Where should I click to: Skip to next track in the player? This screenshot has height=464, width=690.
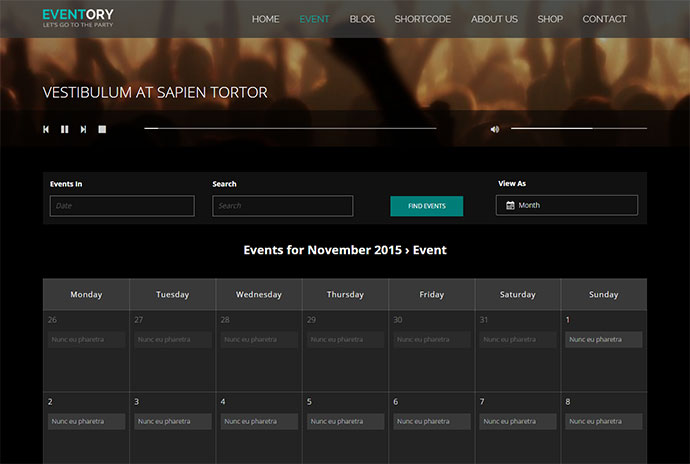[x=83, y=129]
